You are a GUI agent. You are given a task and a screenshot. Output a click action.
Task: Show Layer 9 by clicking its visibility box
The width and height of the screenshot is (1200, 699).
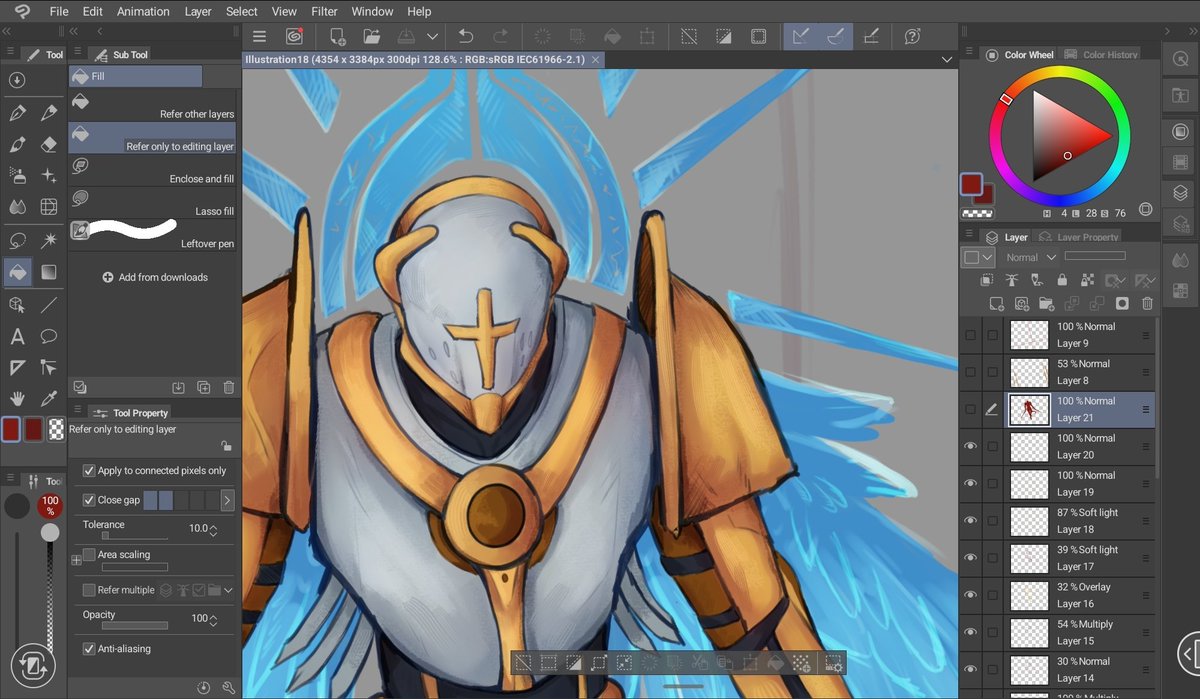(970, 335)
